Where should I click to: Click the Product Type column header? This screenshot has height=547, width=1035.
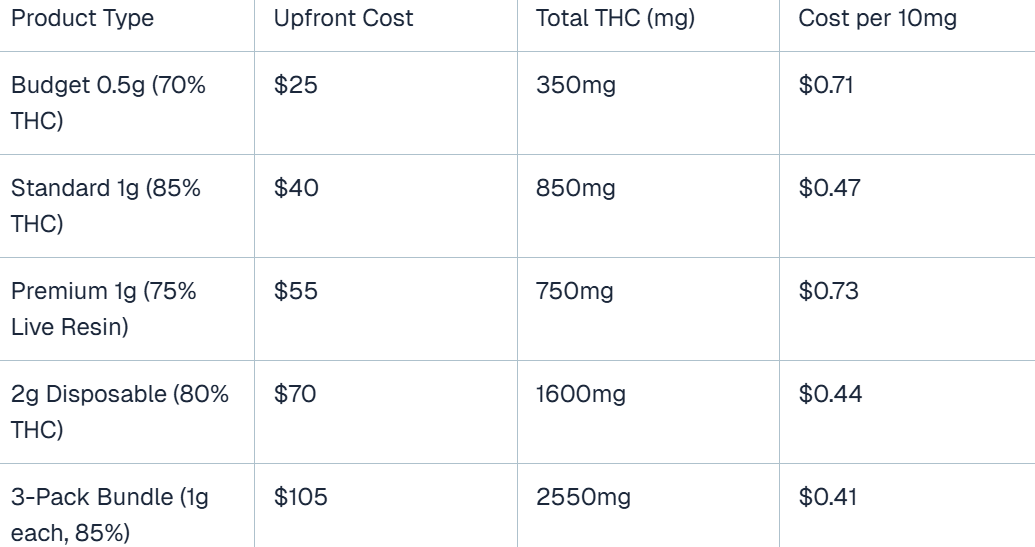(x=83, y=18)
